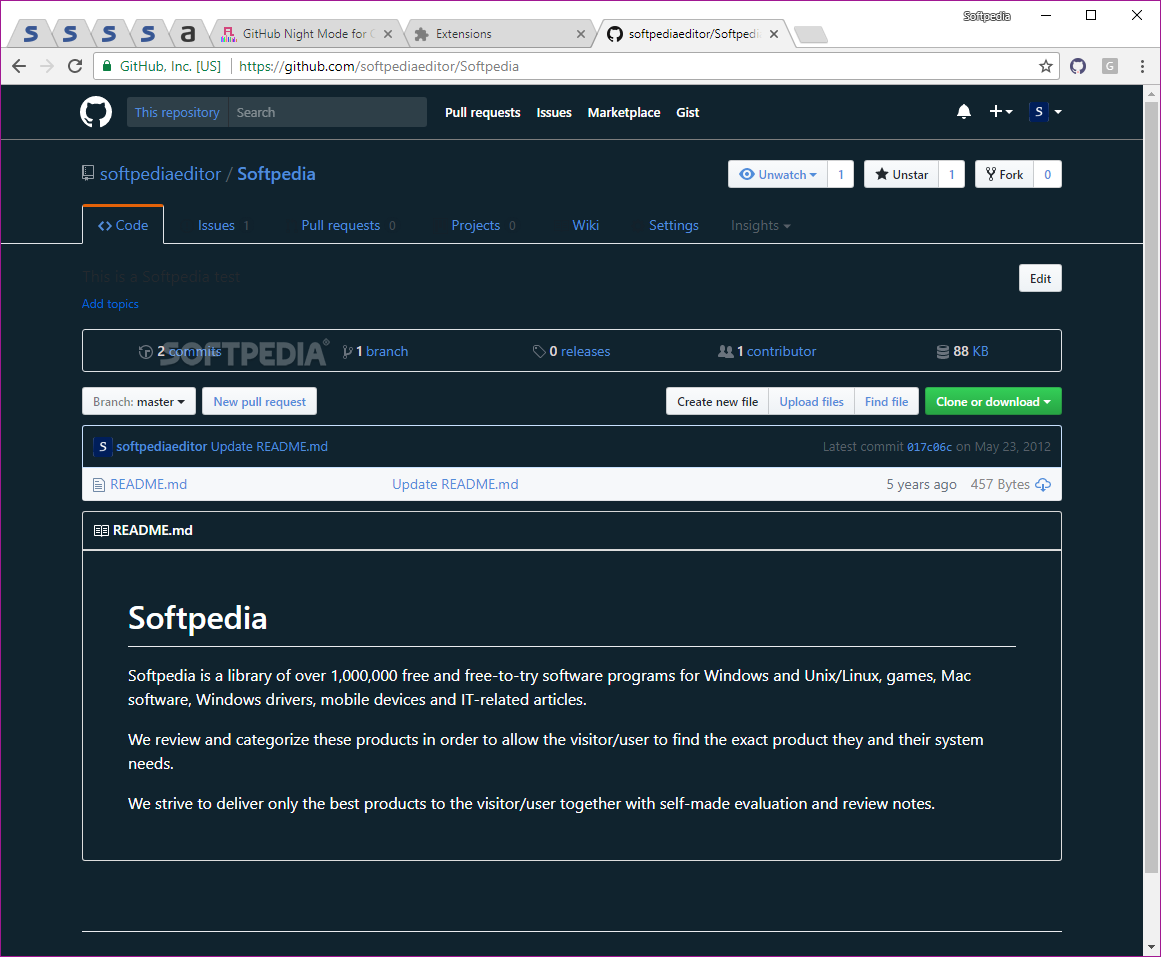Open the first pinned Softpedia S tab
1161x957 pixels.
tap(31, 34)
